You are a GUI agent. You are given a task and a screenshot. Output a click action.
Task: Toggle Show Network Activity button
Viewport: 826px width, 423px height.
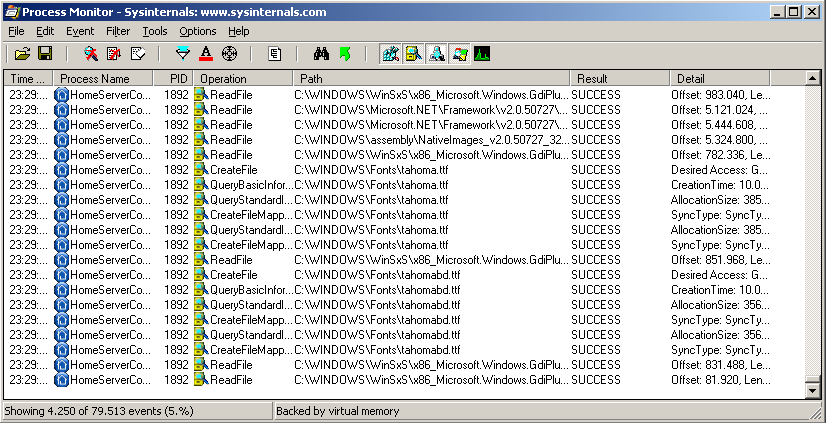point(436,53)
